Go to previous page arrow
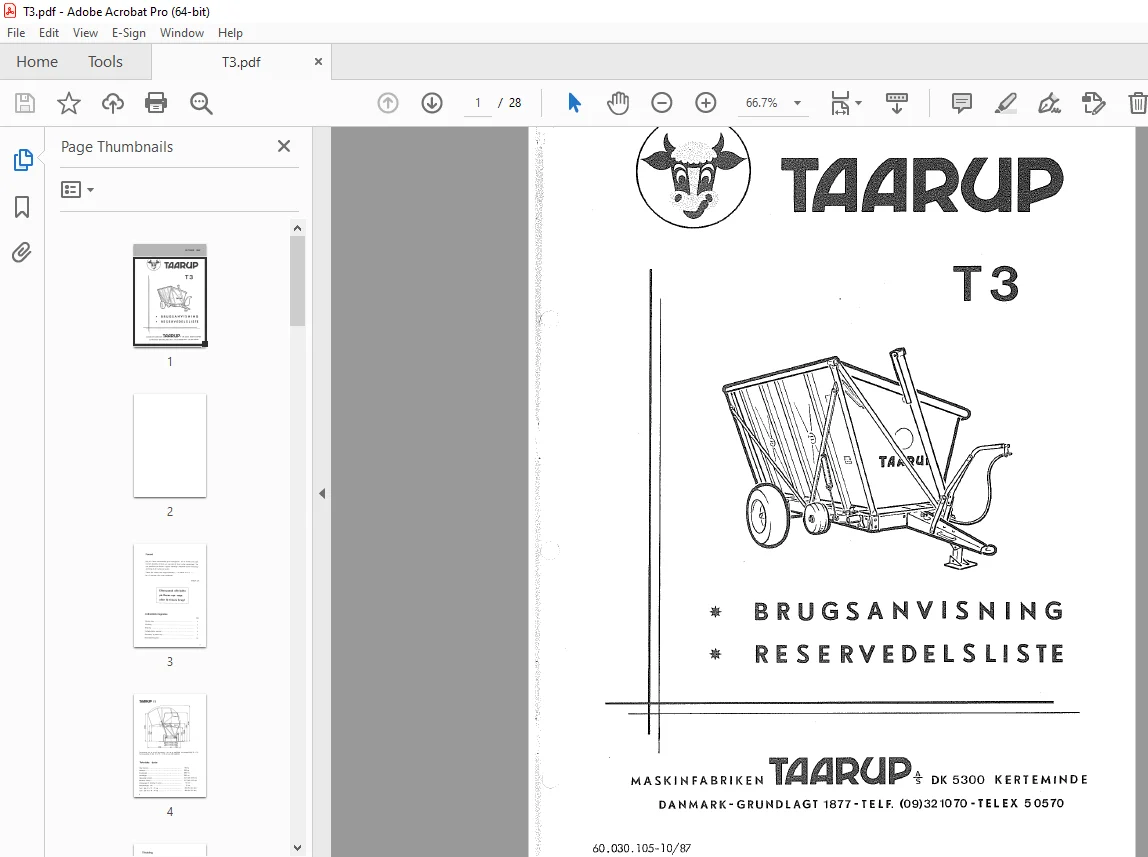Screen dimensions: 1148x857 pyautogui.click(x=388, y=103)
